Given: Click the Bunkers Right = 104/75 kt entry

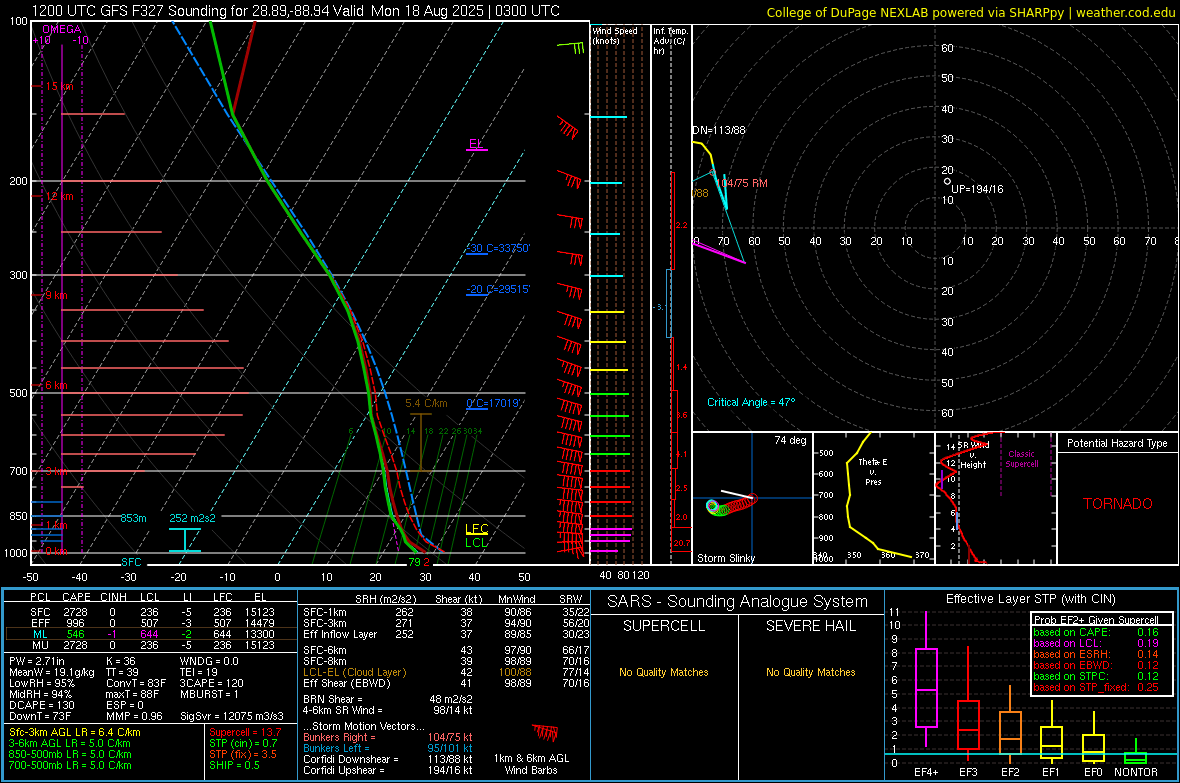Looking at the screenshot, I should point(388,738).
